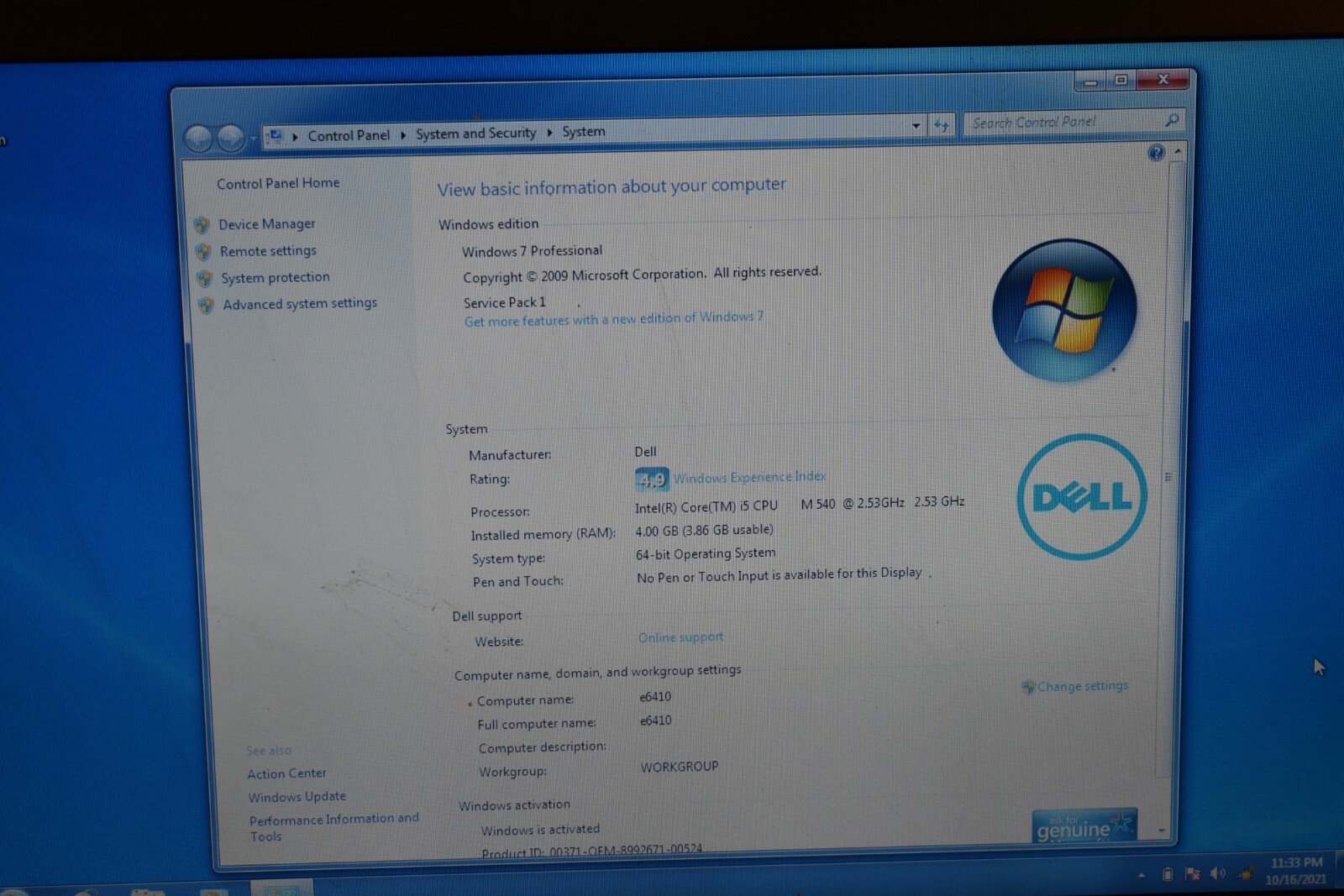
Task: Select Control Panel in the breadcrumb
Action: pos(349,135)
